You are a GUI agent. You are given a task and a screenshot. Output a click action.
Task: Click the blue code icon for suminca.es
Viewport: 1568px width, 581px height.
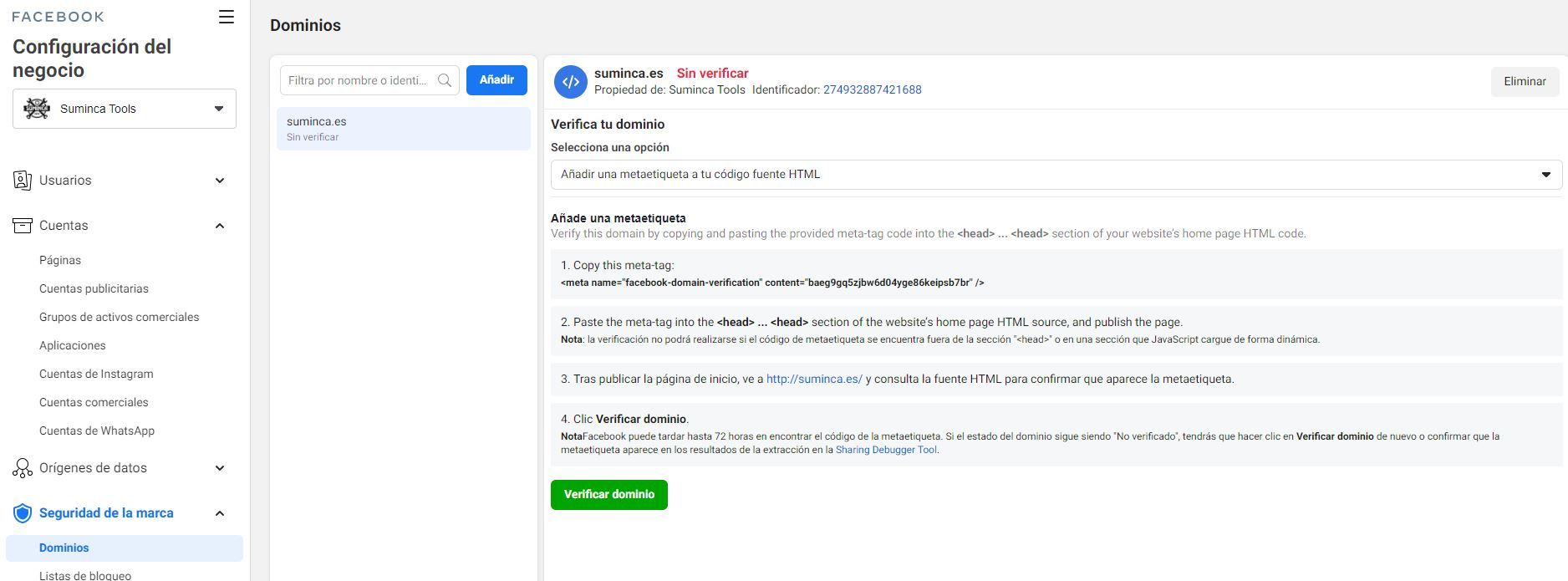tap(571, 82)
